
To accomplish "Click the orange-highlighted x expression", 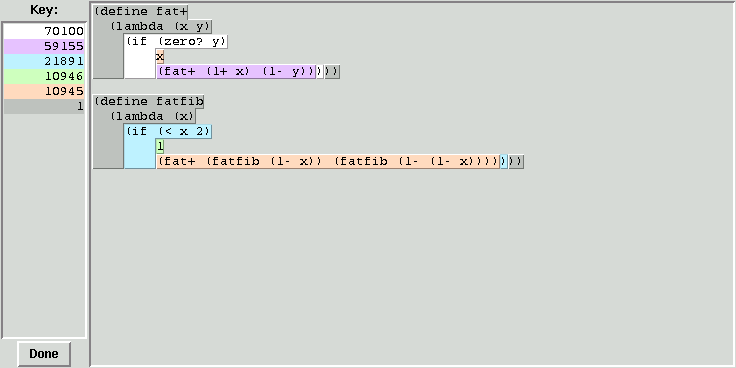I will tap(160, 57).
